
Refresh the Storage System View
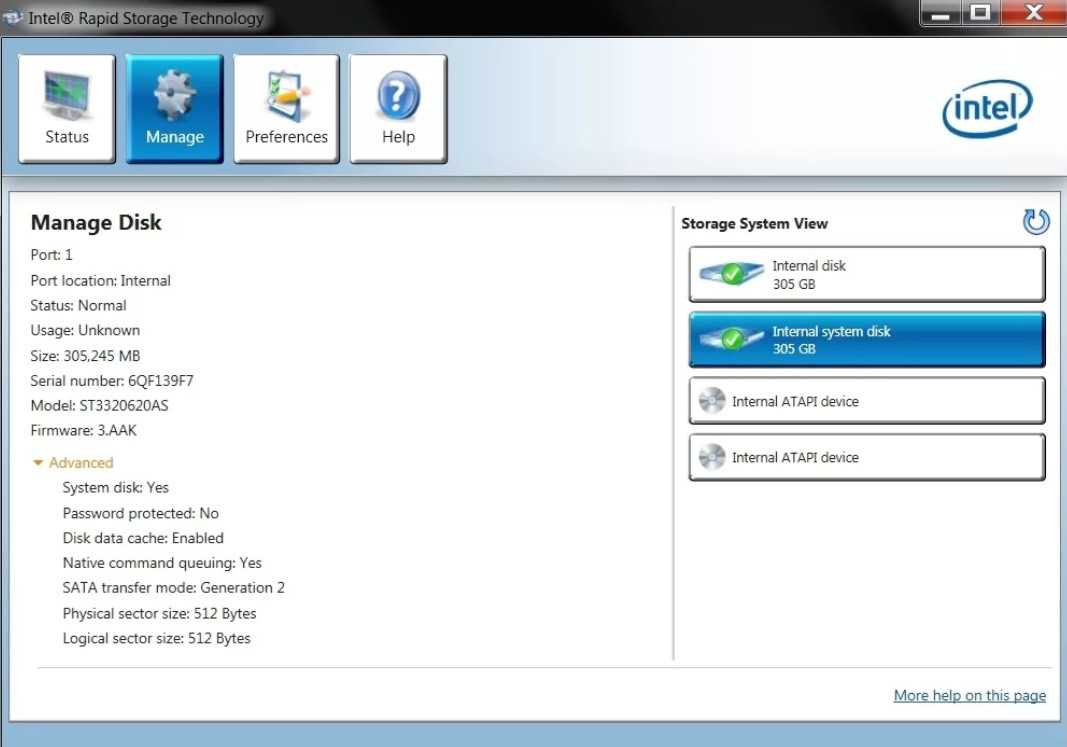click(1036, 222)
